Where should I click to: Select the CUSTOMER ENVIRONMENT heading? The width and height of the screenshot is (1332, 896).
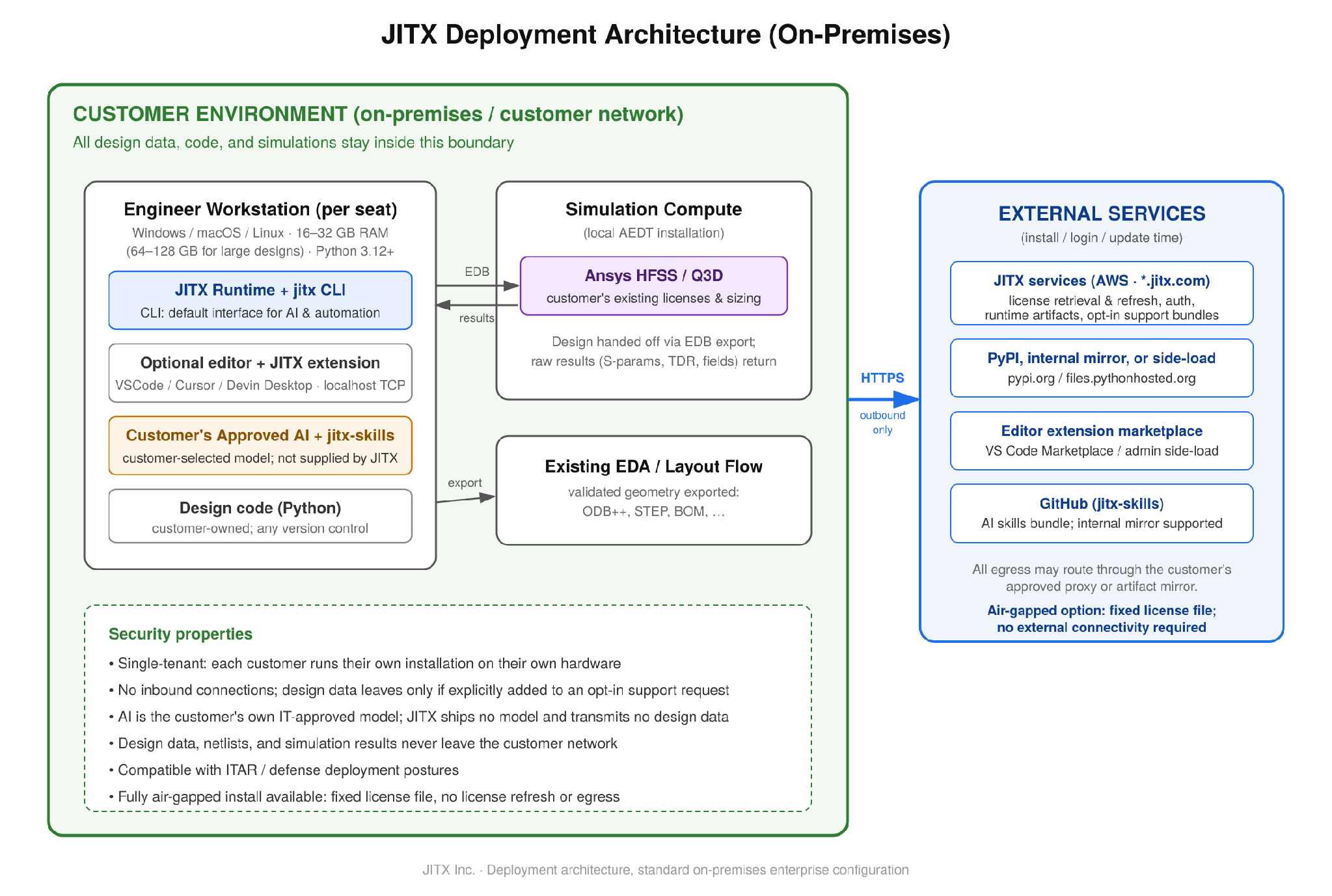tap(378, 114)
